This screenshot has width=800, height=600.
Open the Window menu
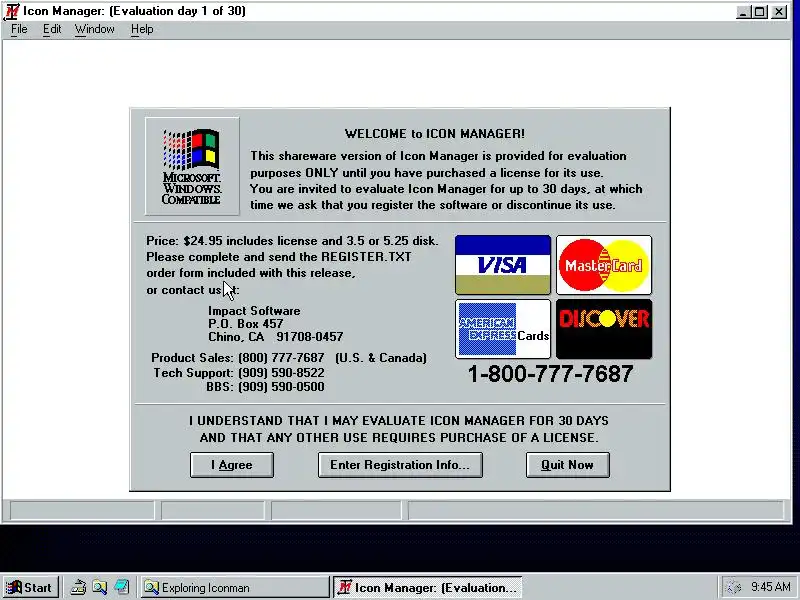(95, 29)
